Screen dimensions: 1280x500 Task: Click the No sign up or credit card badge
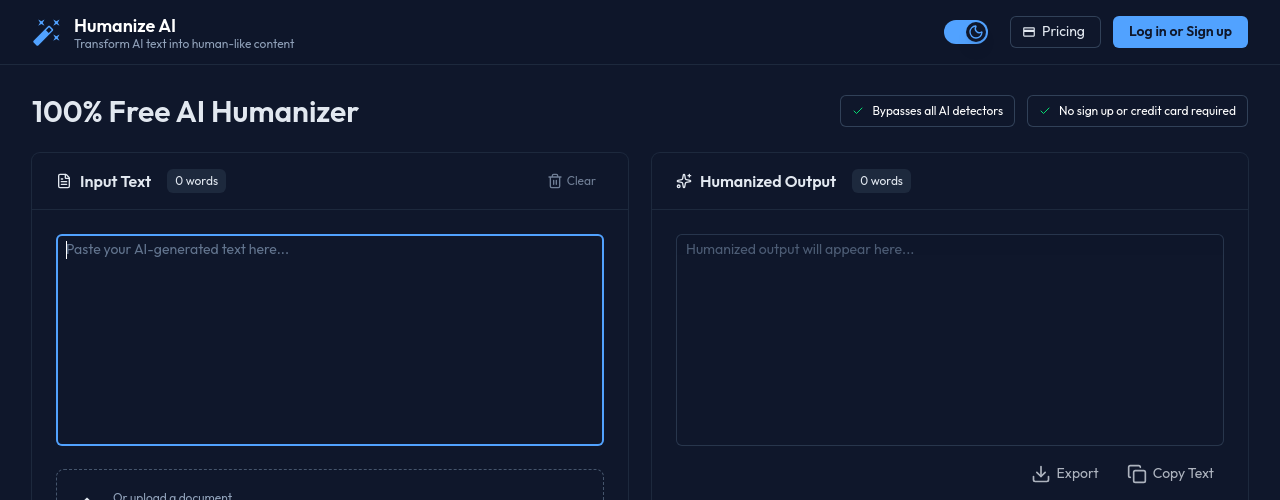[1137, 111]
